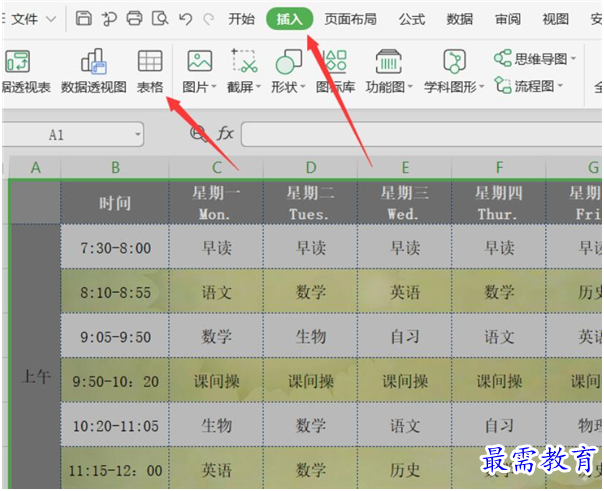Switch to the 页面布局 tab
This screenshot has height=491, width=604.
(350, 18)
